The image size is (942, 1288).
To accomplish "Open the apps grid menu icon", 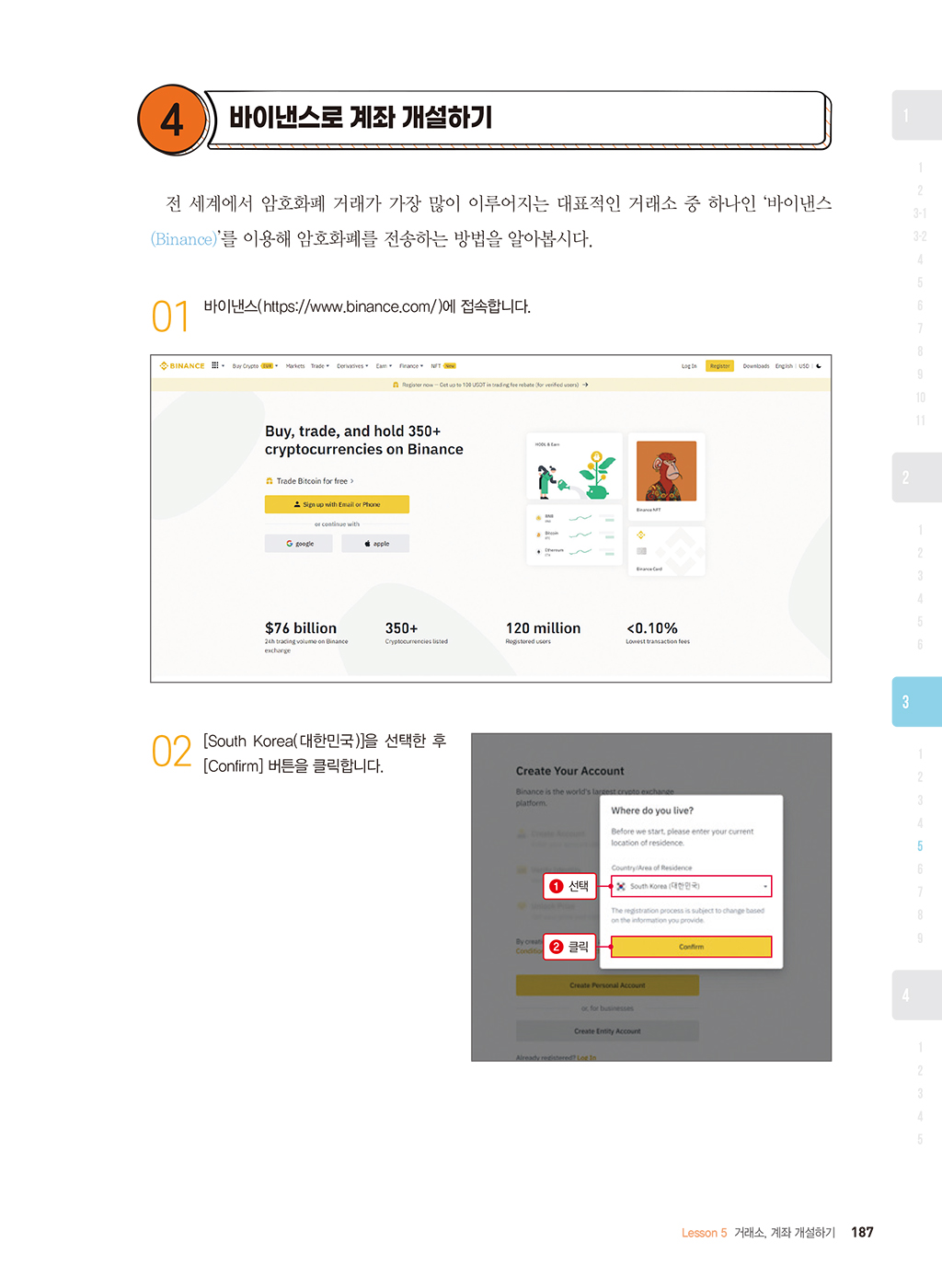I will tap(215, 365).
